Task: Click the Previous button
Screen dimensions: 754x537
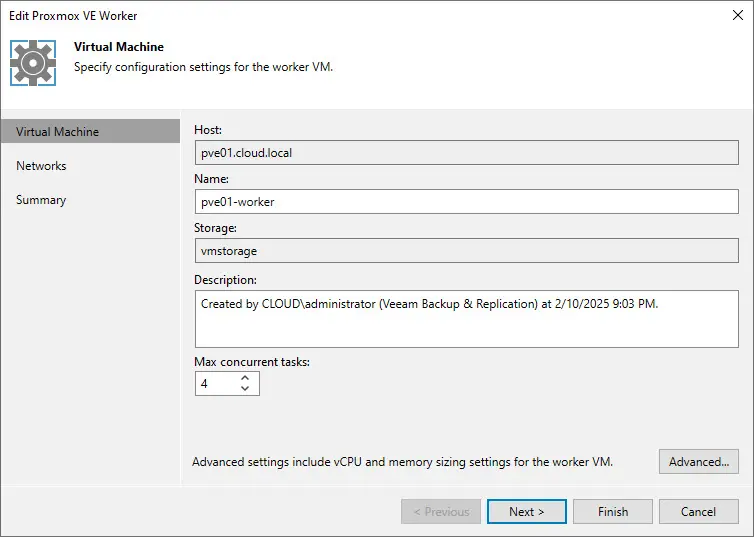Action: click(441, 512)
